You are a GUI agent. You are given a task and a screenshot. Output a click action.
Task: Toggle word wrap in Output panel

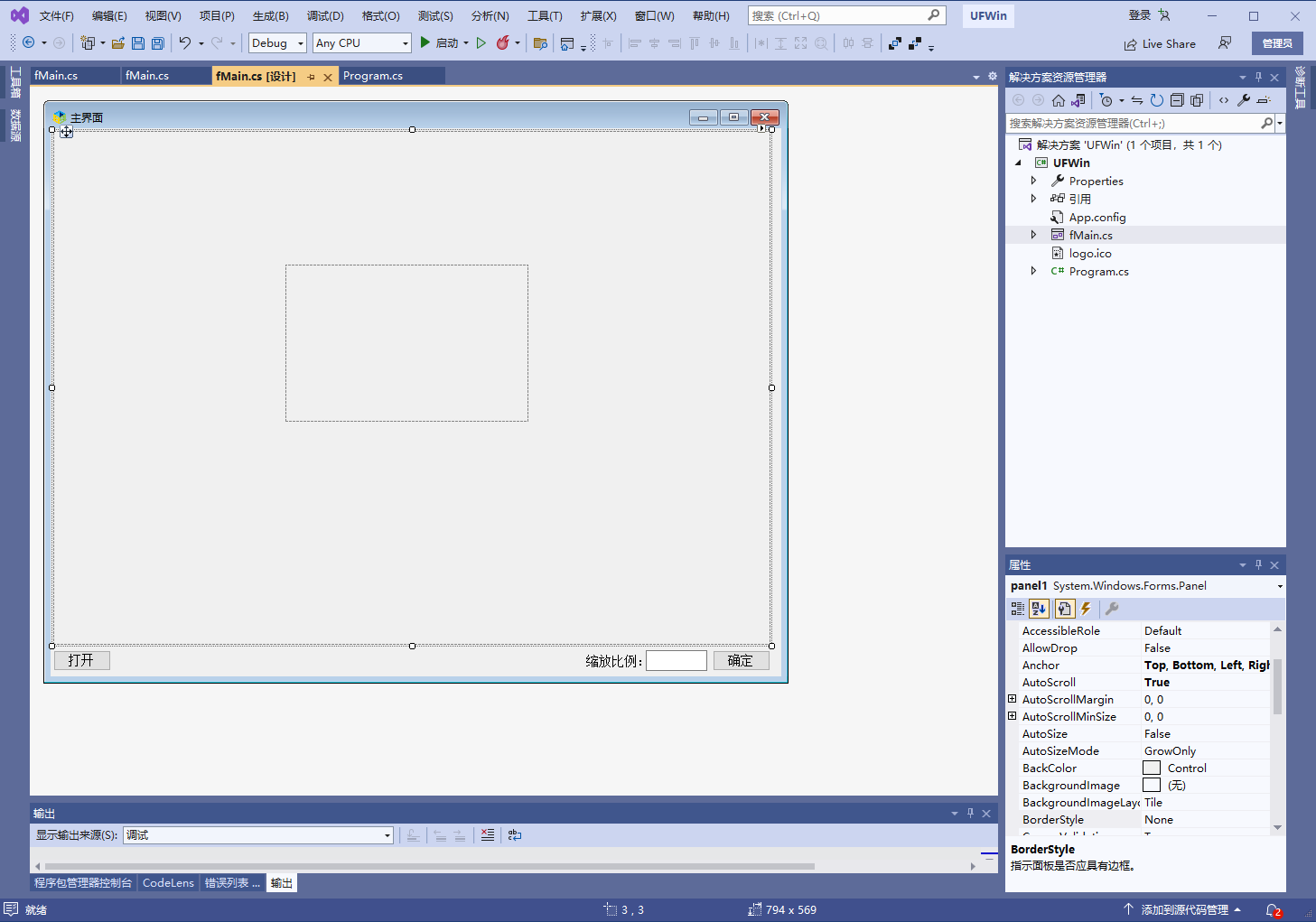pyautogui.click(x=515, y=835)
